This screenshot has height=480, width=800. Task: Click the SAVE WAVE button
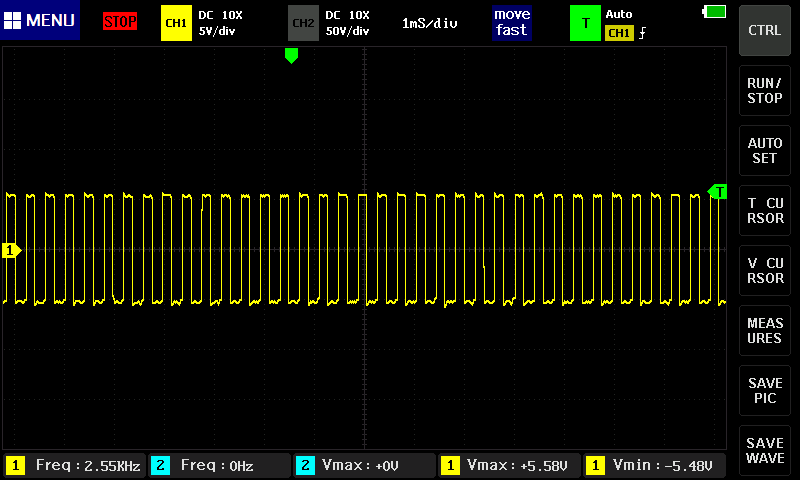(x=765, y=450)
